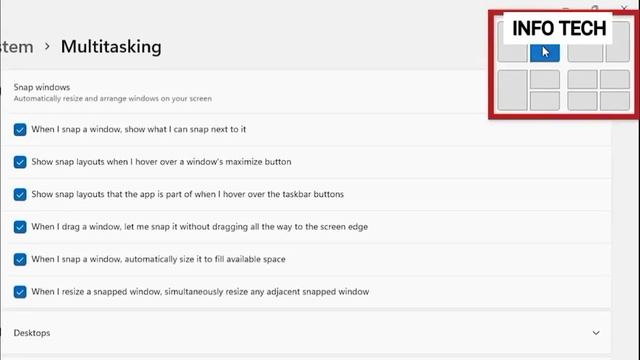The height and width of the screenshot is (360, 640).
Task: Uncheck snap without dragging to screen edge
Action: [20, 227]
